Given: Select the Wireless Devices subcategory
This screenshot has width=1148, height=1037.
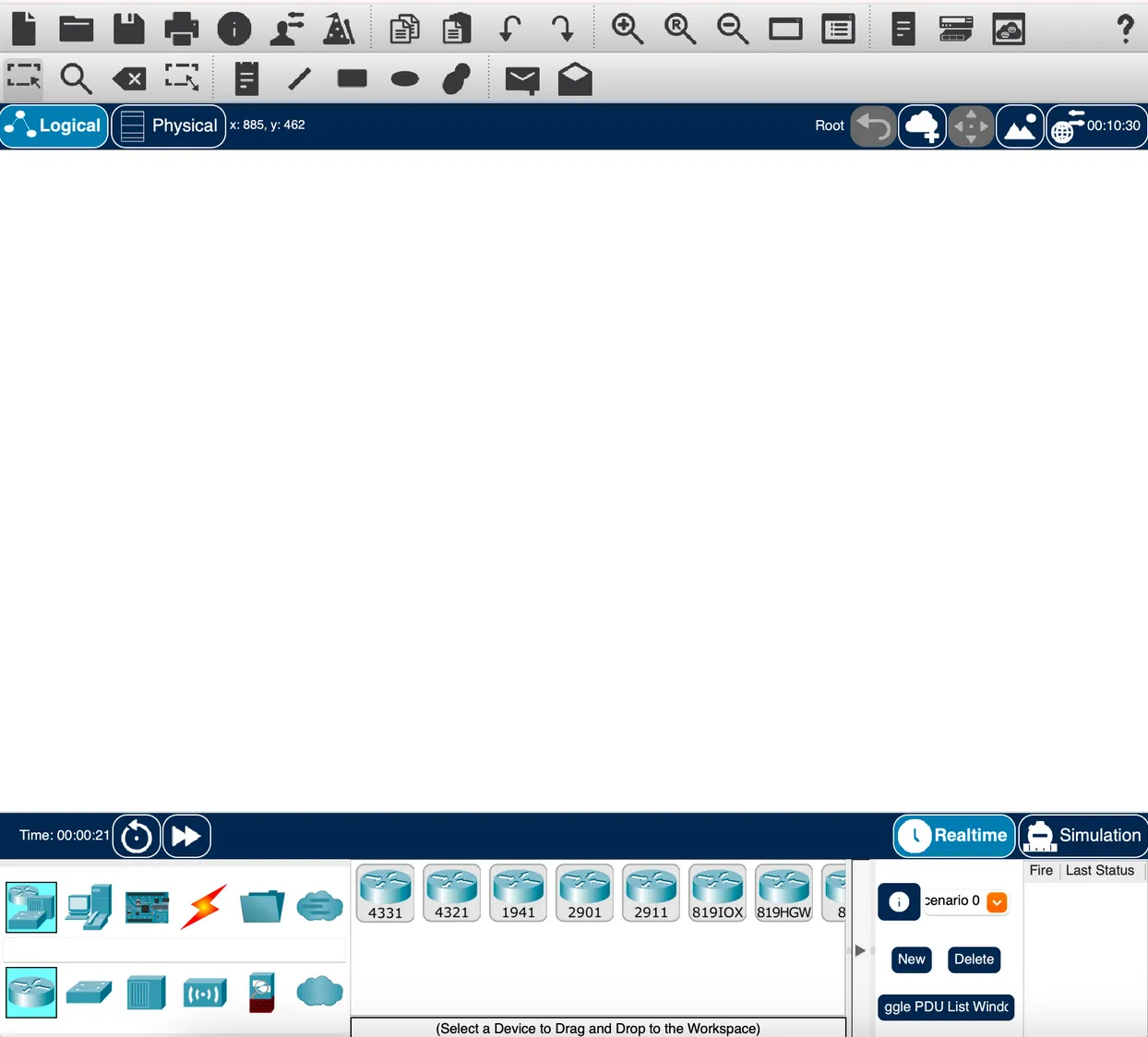Looking at the screenshot, I should pos(204,993).
